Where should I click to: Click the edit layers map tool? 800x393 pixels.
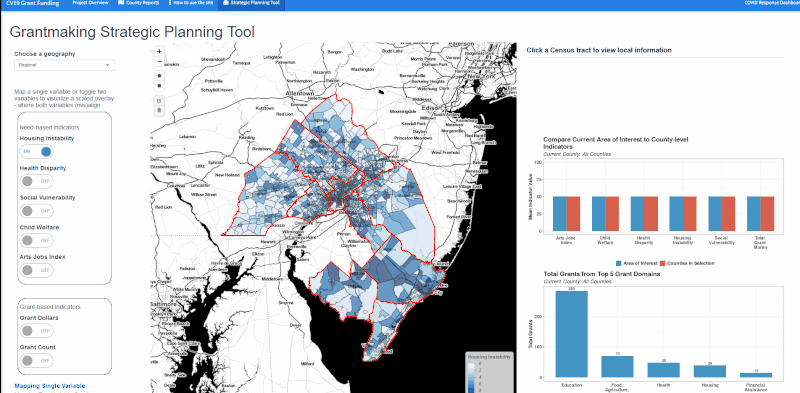click(x=159, y=101)
